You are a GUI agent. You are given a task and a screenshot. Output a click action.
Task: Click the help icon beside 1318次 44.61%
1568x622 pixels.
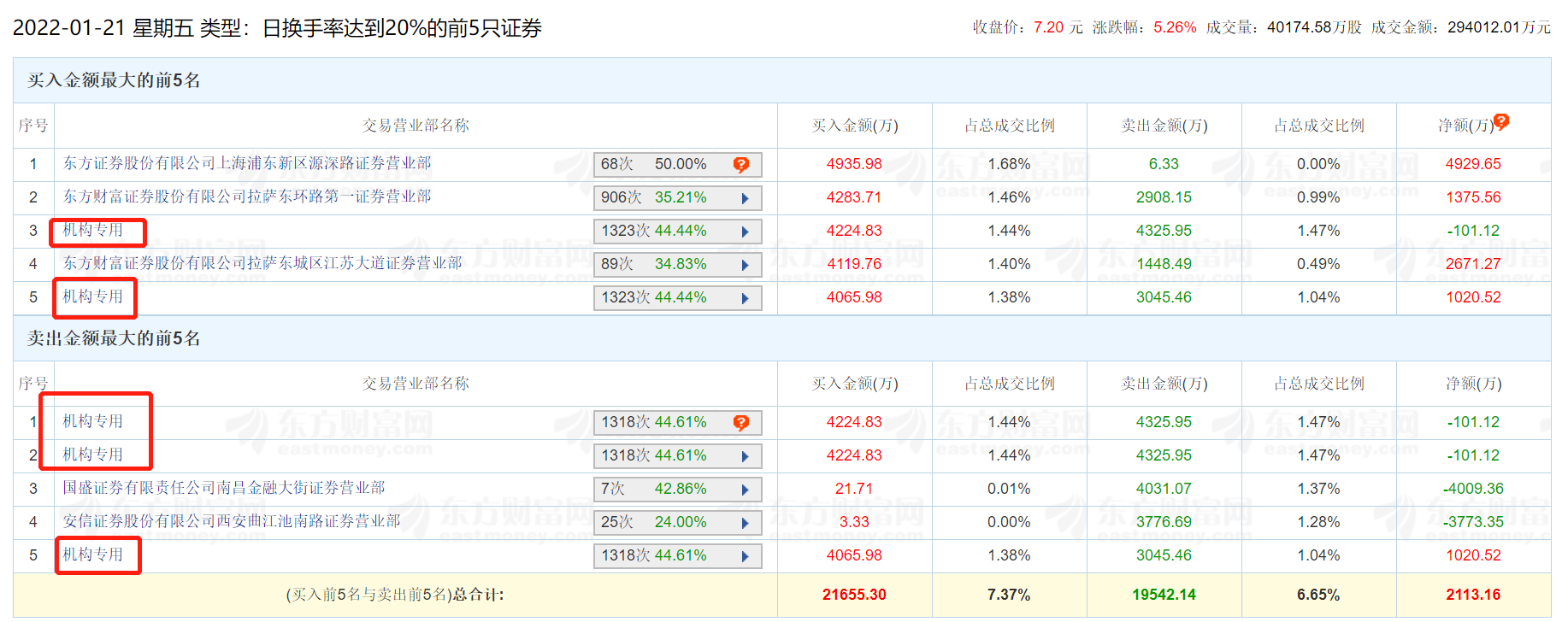point(741,423)
